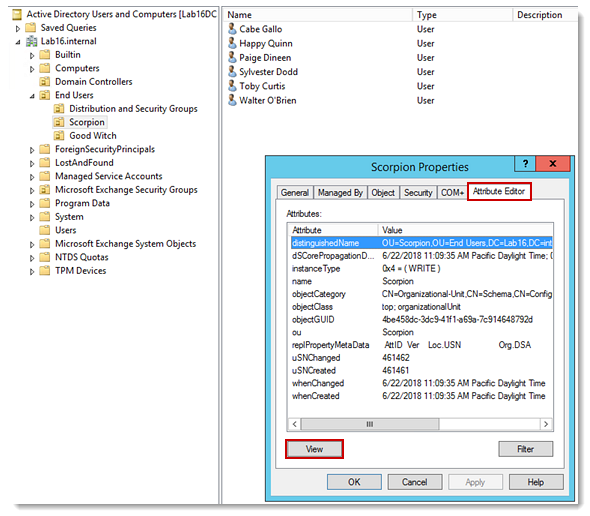Select the whenCreated attribute row
590x516 pixels.
421,396
